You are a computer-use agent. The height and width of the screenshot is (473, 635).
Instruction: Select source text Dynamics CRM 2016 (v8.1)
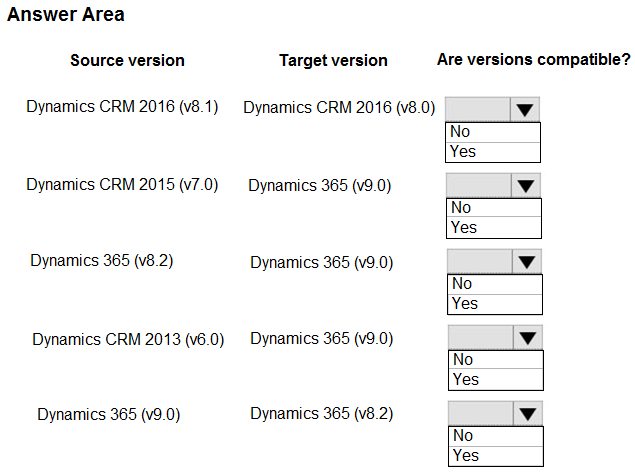122,107
